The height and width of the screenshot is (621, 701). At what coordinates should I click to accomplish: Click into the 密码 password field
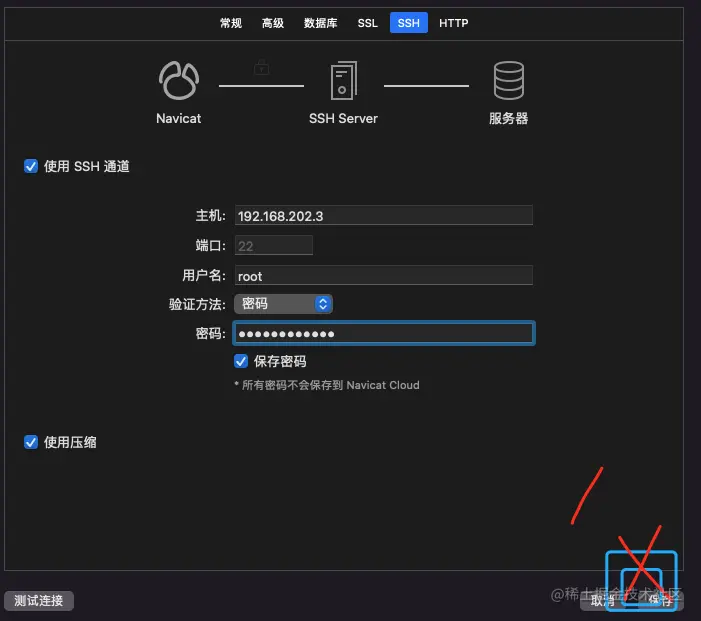click(384, 334)
